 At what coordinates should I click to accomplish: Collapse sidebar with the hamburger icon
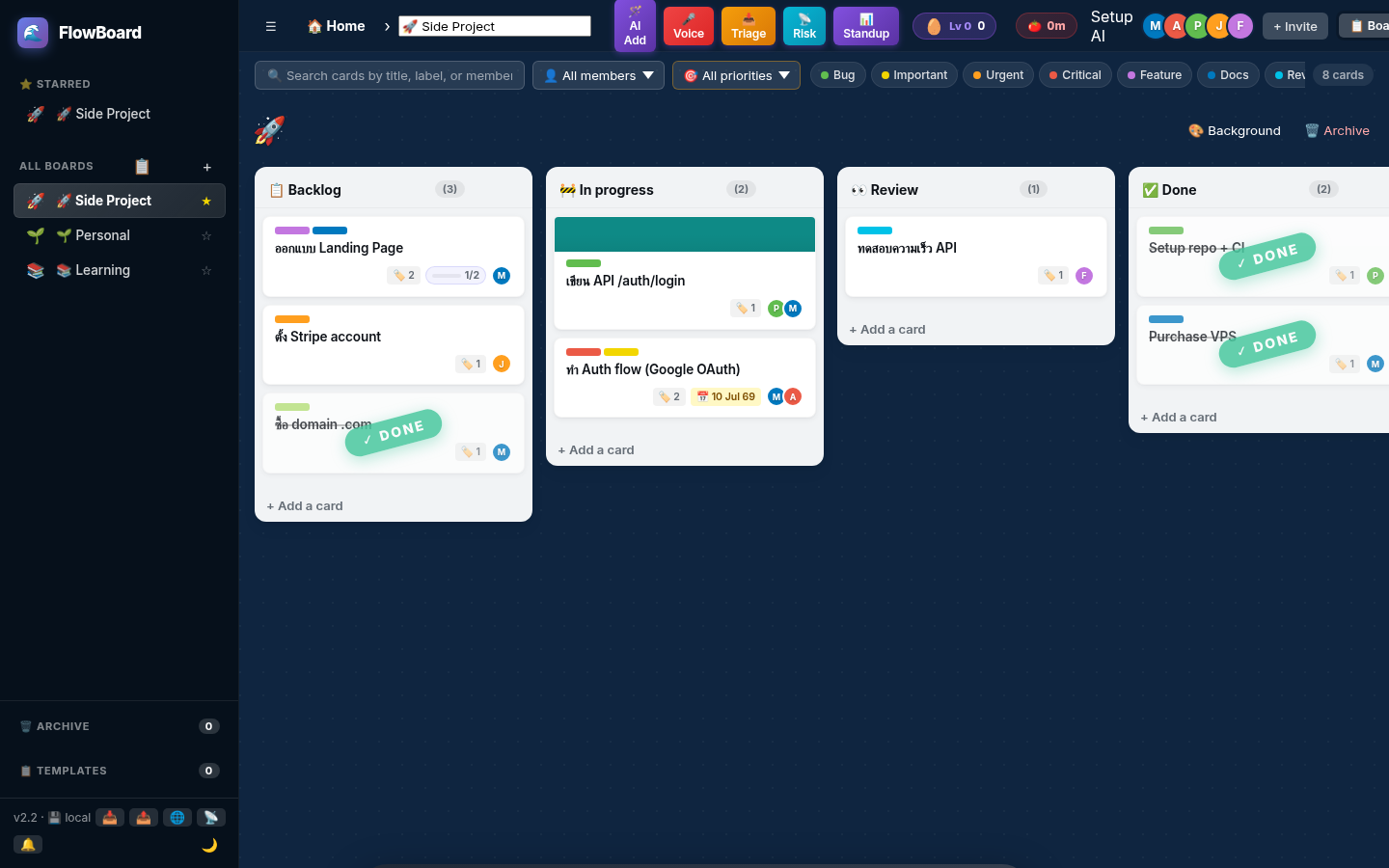tap(271, 26)
